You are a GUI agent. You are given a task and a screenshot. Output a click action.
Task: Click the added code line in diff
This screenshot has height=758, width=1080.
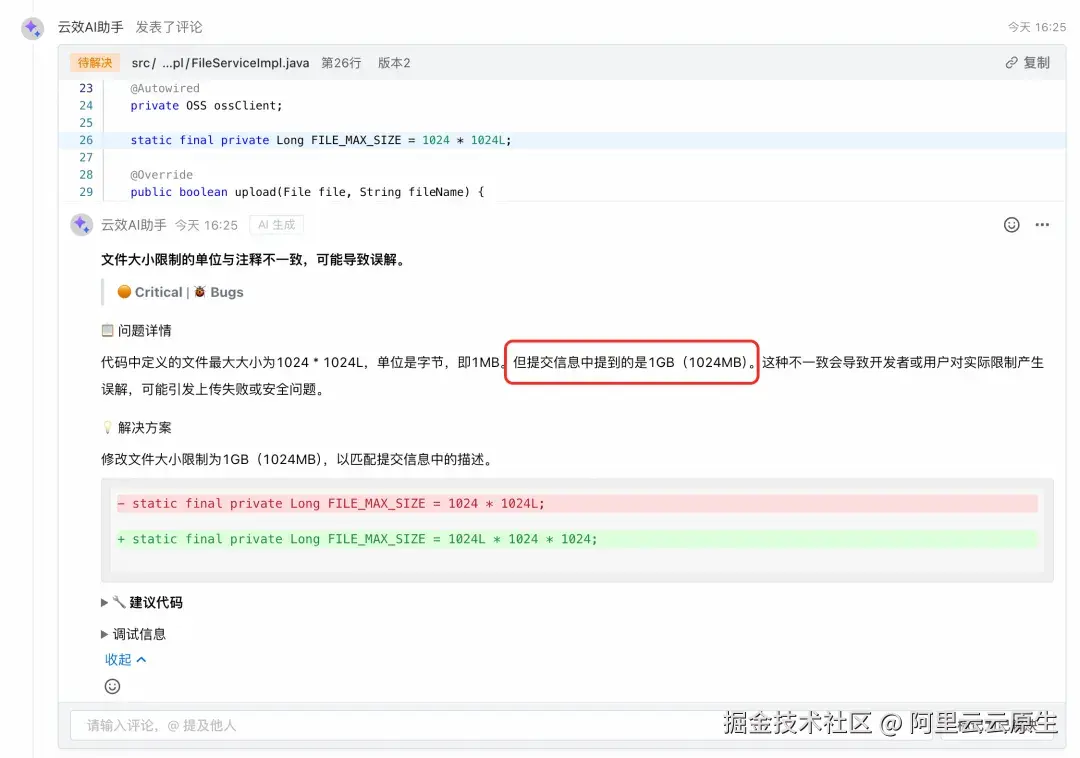(x=577, y=539)
